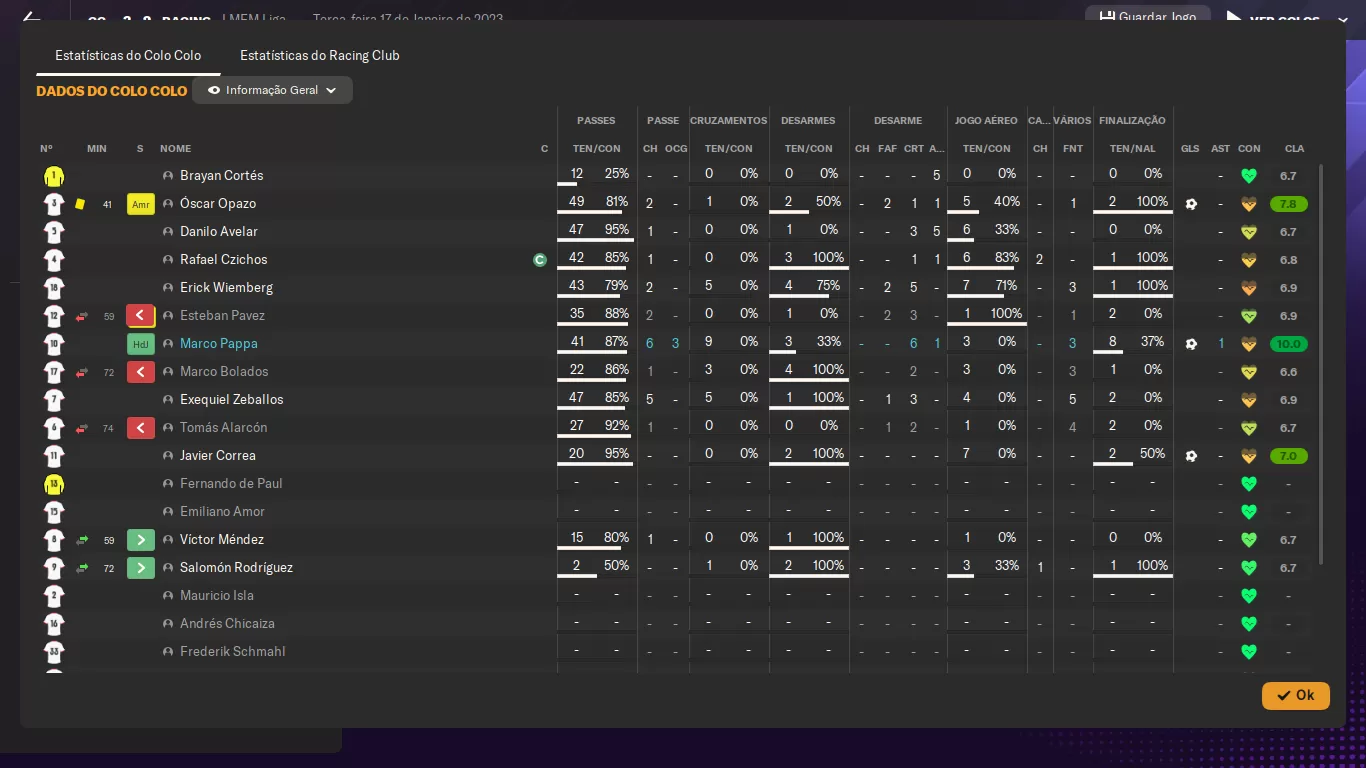Image resolution: width=1366 pixels, height=768 pixels.
Task: Sort by the NOME column header
Action: tap(175, 149)
